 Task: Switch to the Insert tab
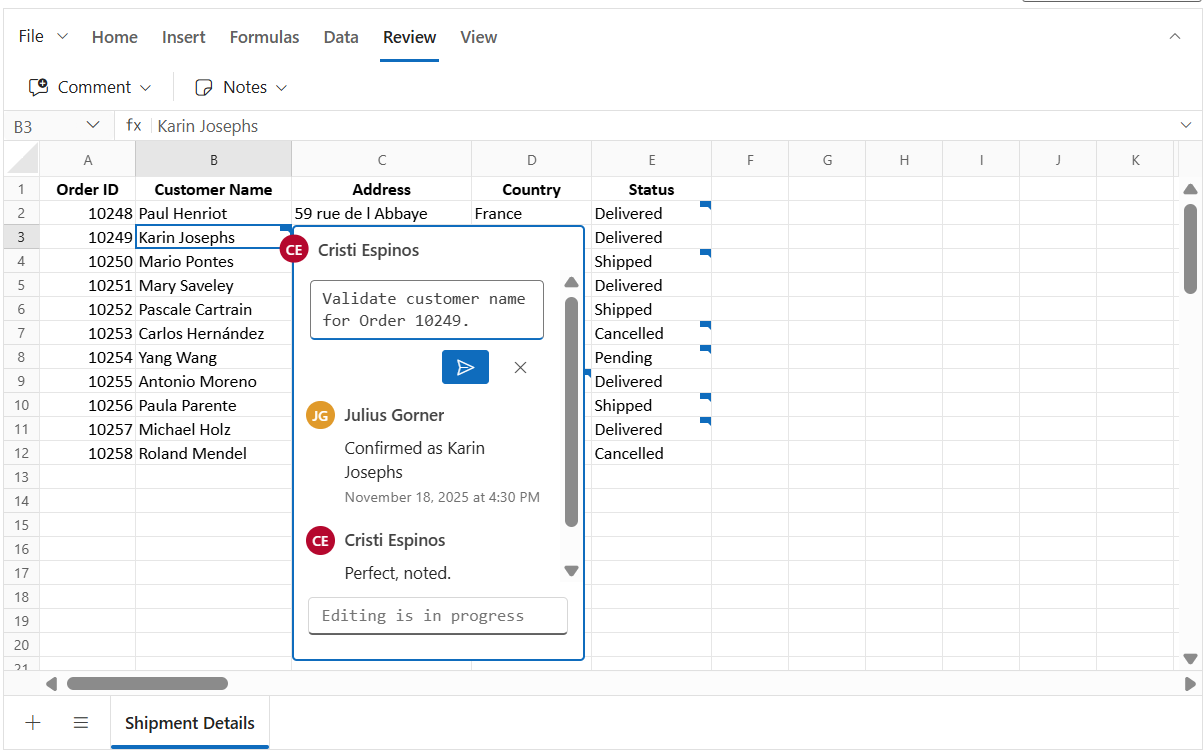point(184,37)
